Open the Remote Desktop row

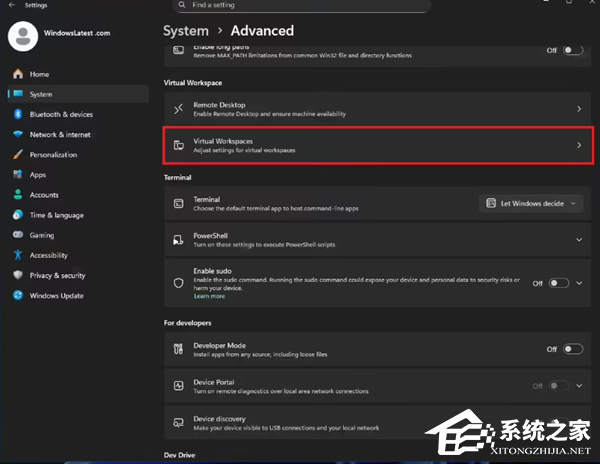(x=378, y=109)
